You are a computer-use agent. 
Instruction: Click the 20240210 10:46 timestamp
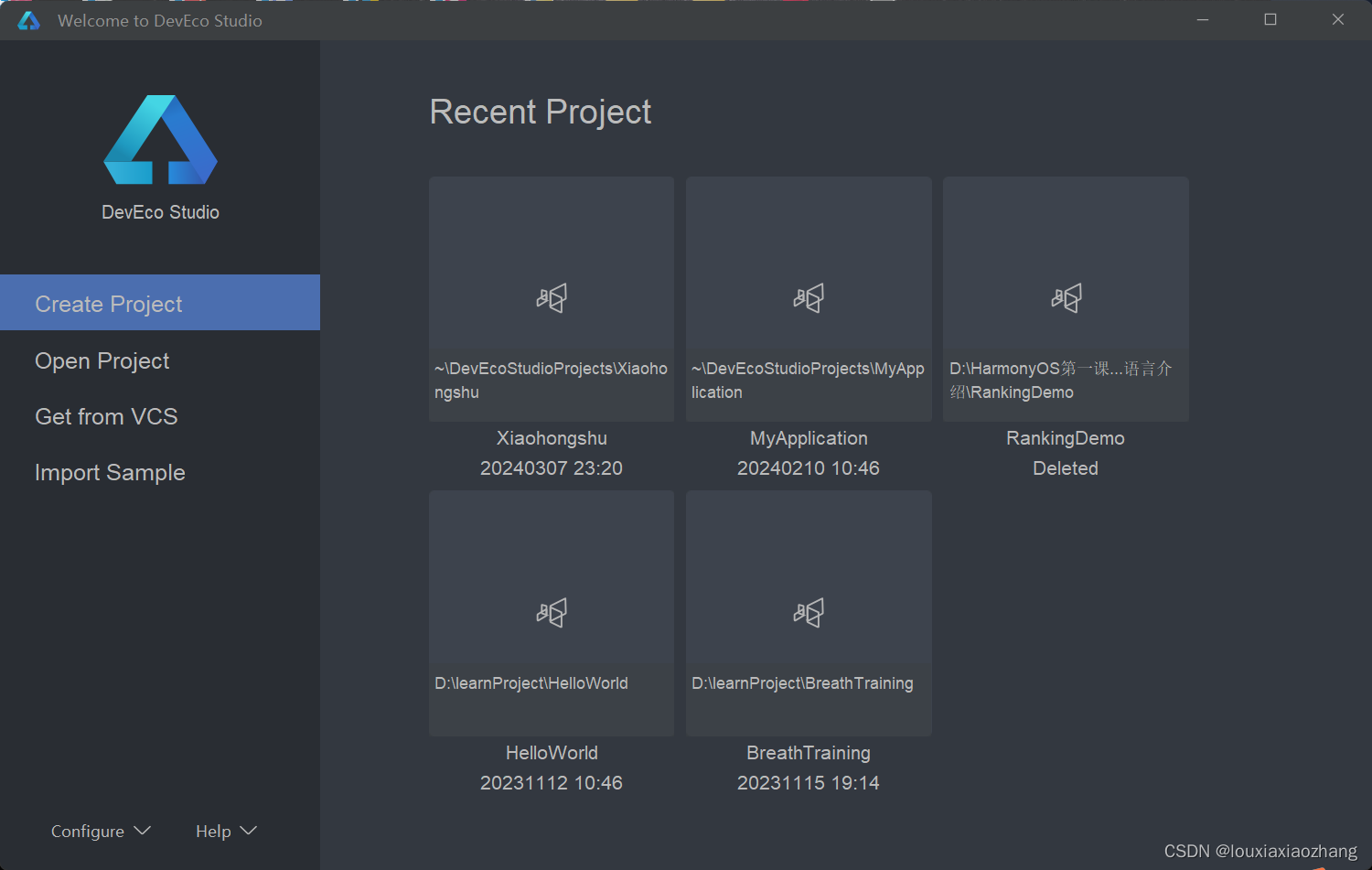tap(809, 468)
